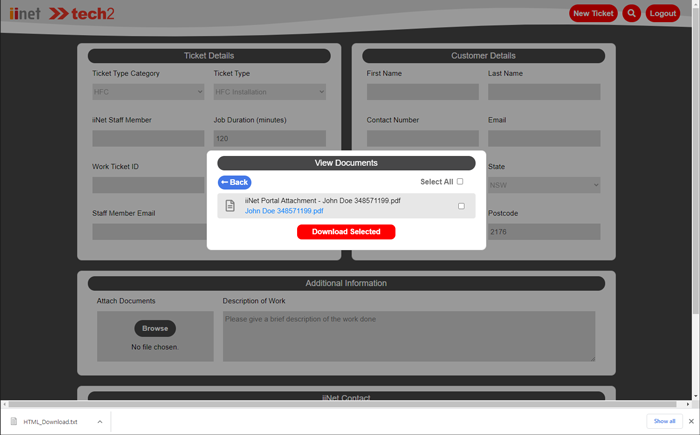Open the John Doe 348571199.pdf link
Image resolution: width=700 pixels, height=435 pixels.
[284, 211]
